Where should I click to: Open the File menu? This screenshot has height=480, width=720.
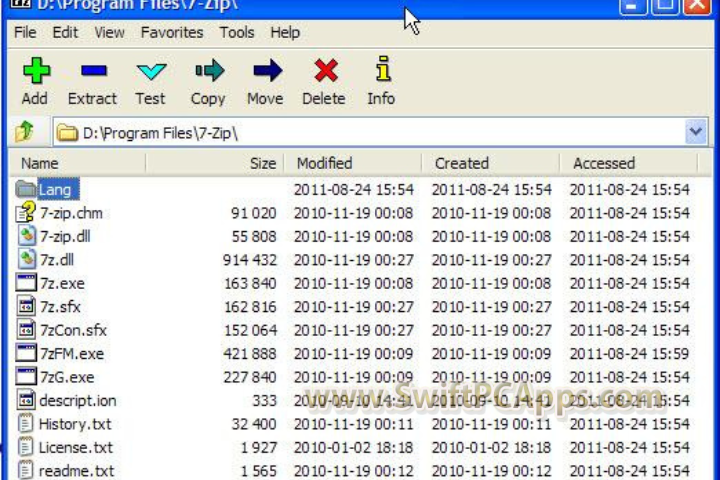25,33
